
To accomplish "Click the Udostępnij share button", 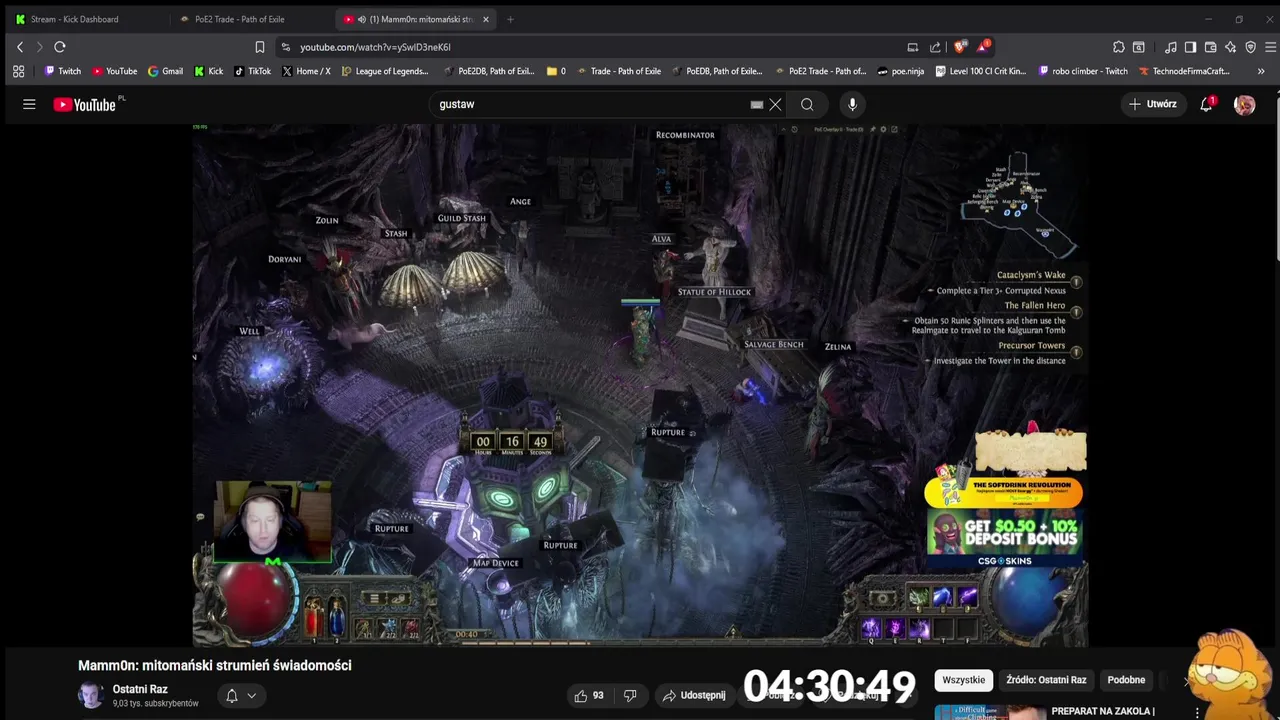I will point(694,695).
